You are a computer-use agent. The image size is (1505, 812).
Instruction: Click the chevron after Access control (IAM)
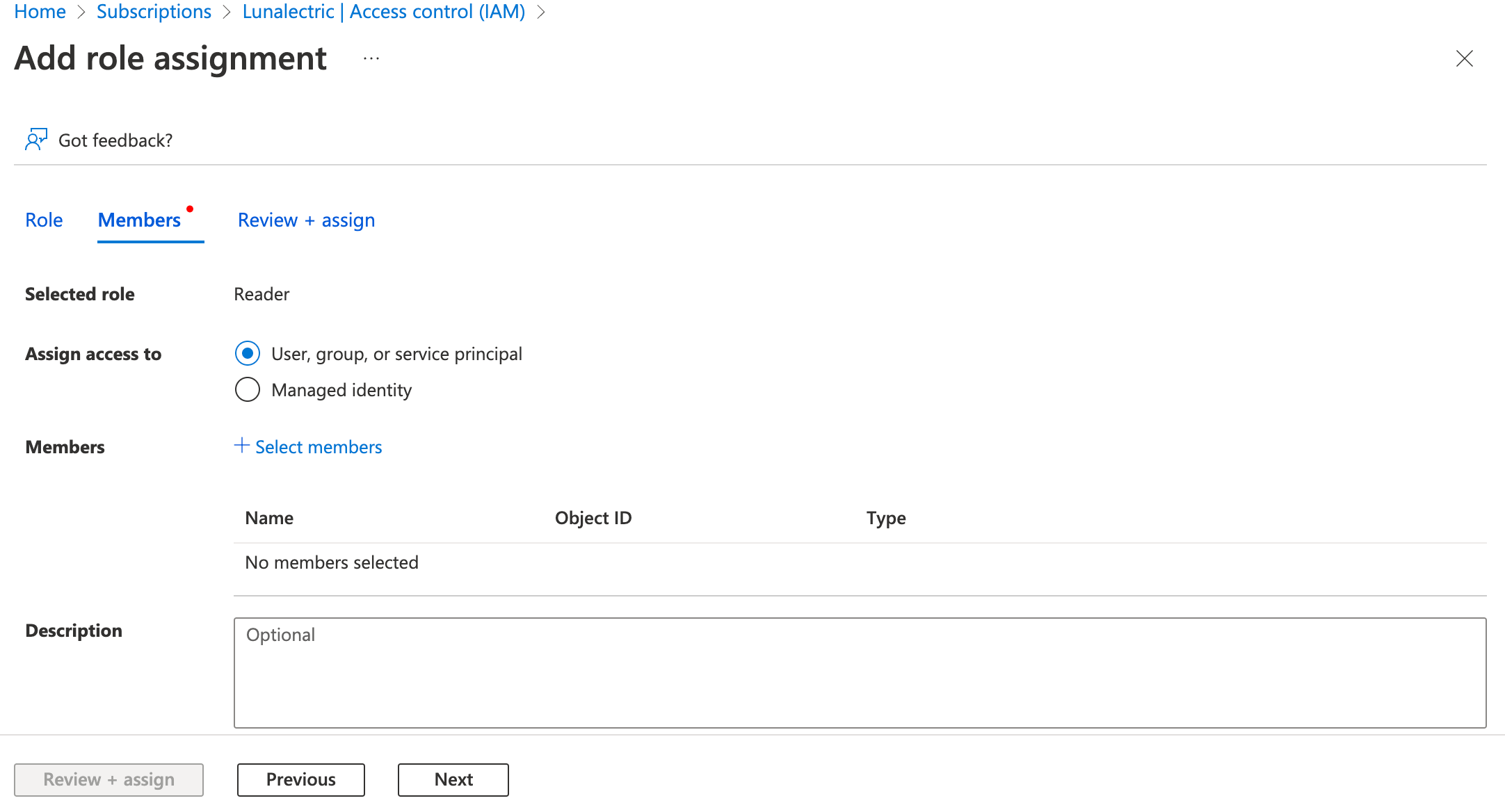(541, 11)
